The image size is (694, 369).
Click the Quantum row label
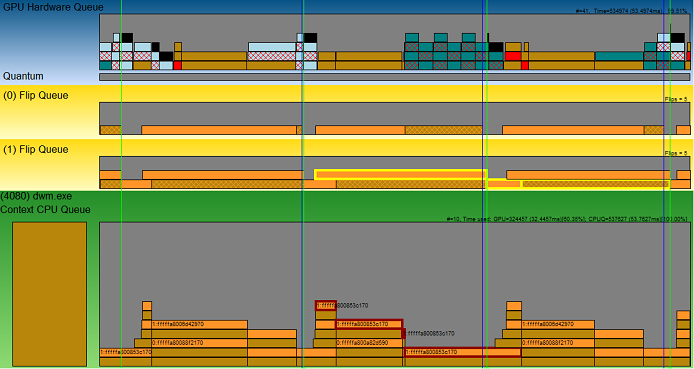pos(23,76)
